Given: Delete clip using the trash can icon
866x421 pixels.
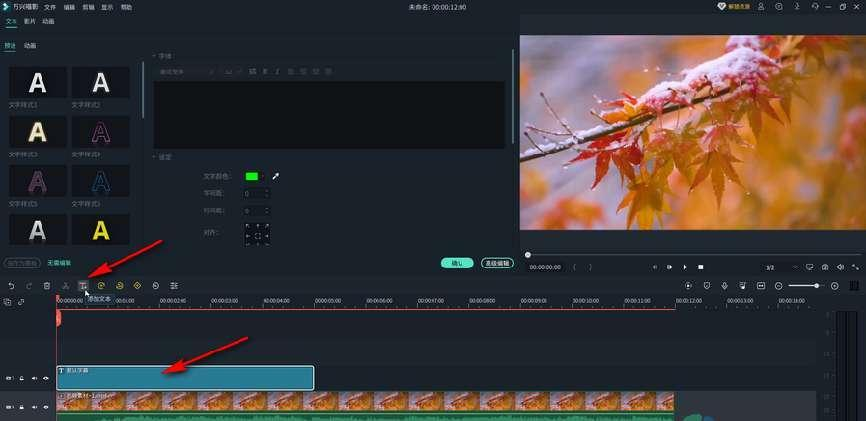Looking at the screenshot, I should point(46,286).
